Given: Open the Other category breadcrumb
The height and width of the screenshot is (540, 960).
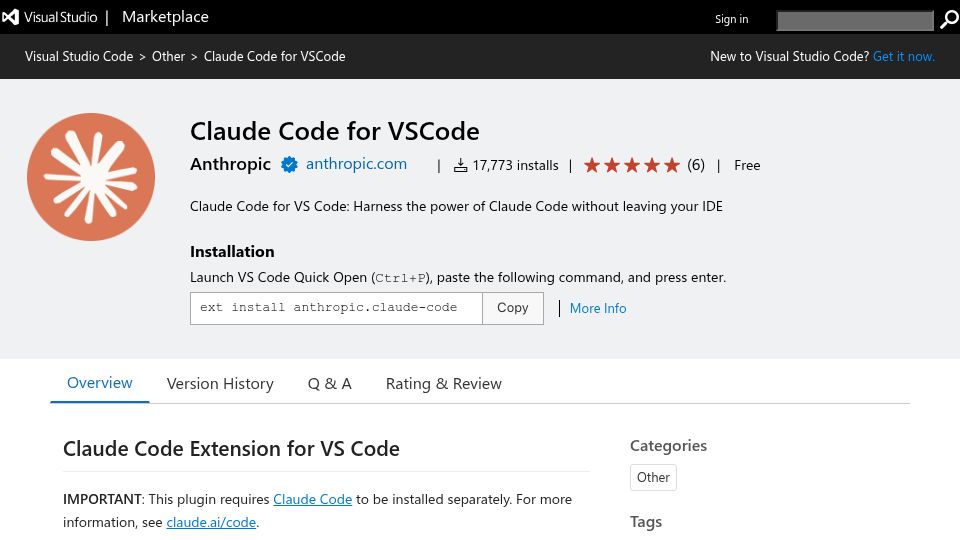Looking at the screenshot, I should 168,56.
